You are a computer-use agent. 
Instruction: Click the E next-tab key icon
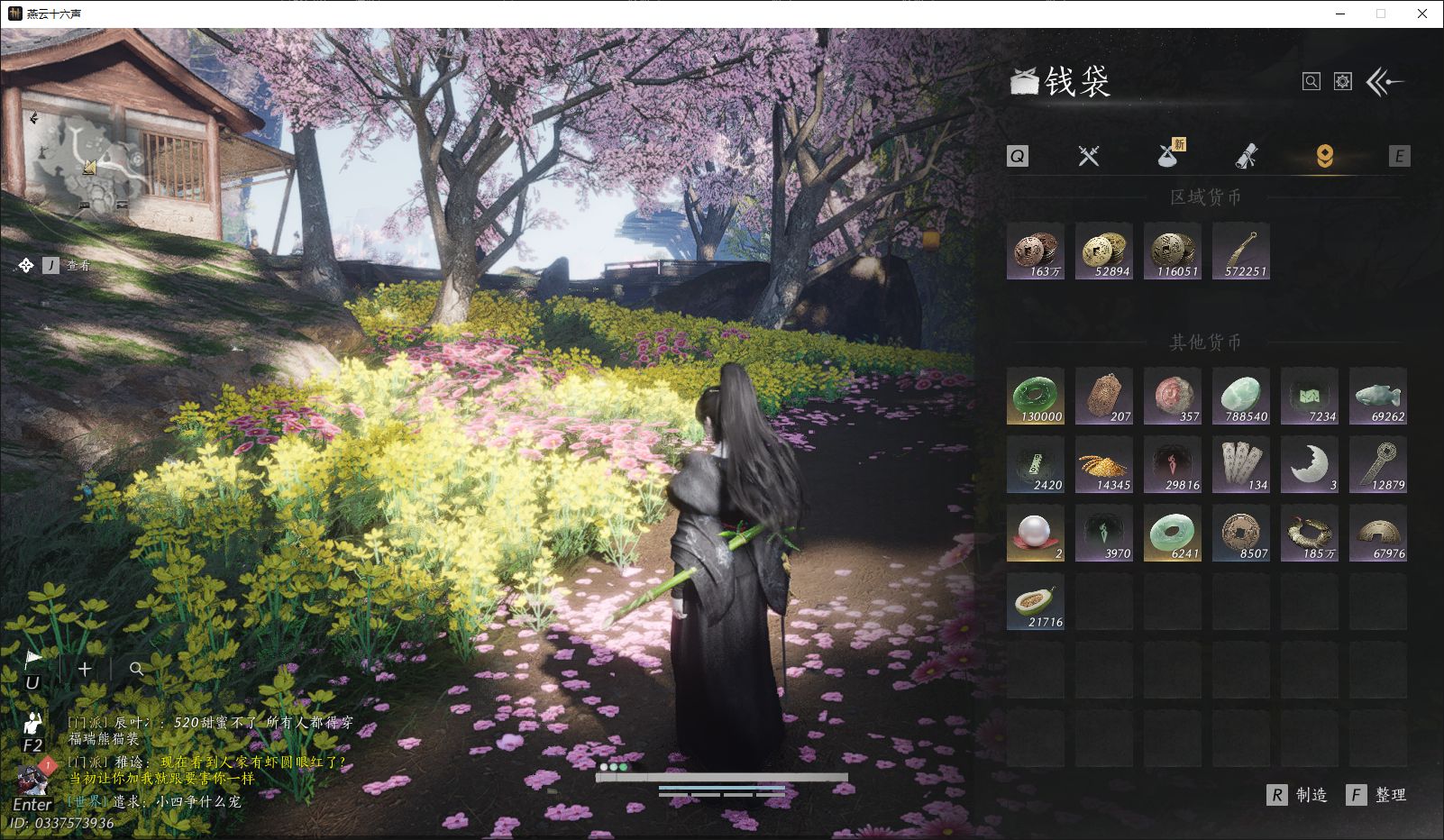[x=1399, y=156]
